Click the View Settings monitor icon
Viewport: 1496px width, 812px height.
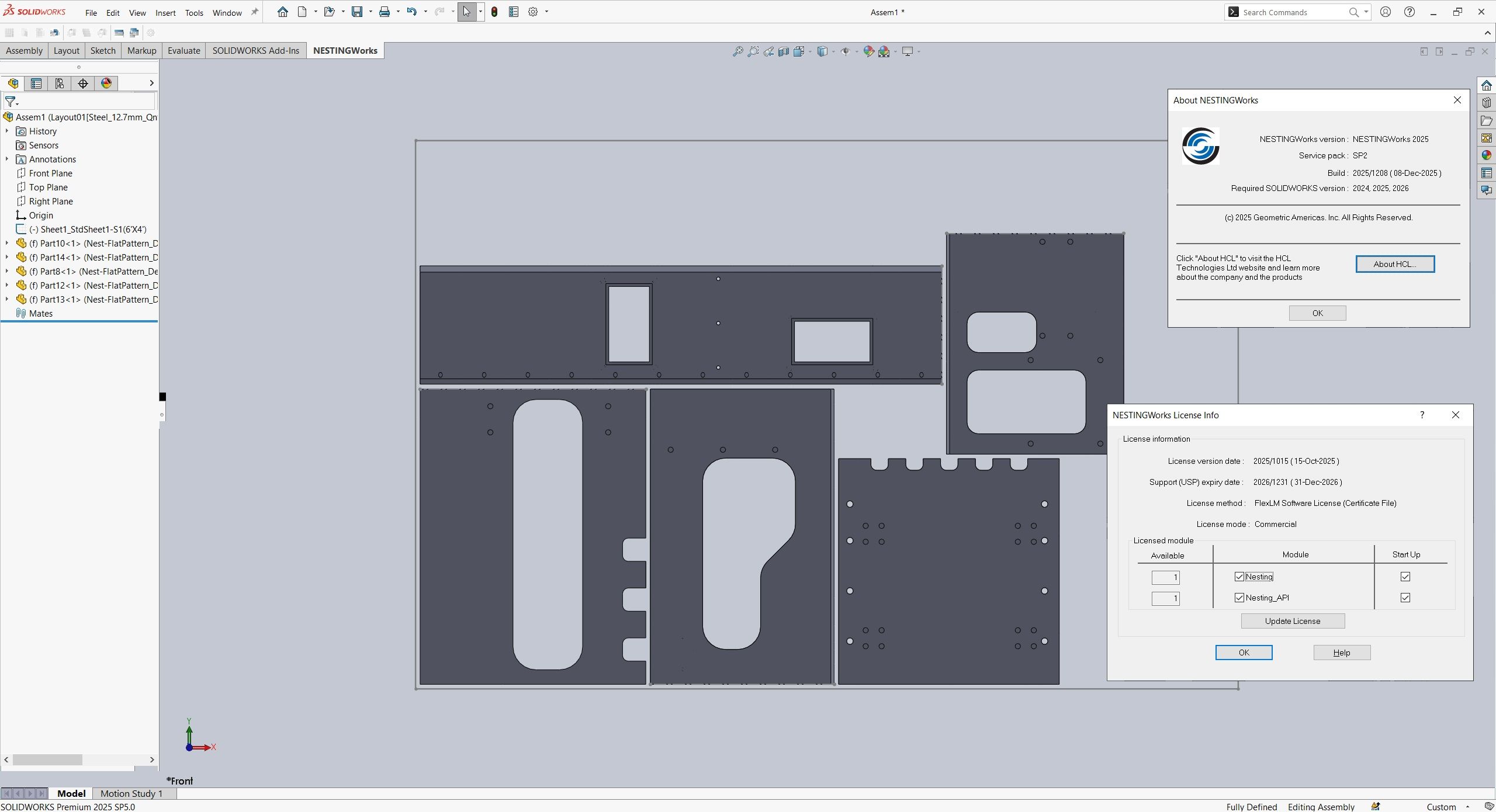click(x=908, y=51)
